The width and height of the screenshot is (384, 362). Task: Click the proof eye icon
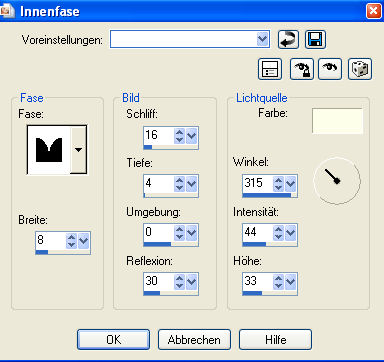(x=330, y=69)
